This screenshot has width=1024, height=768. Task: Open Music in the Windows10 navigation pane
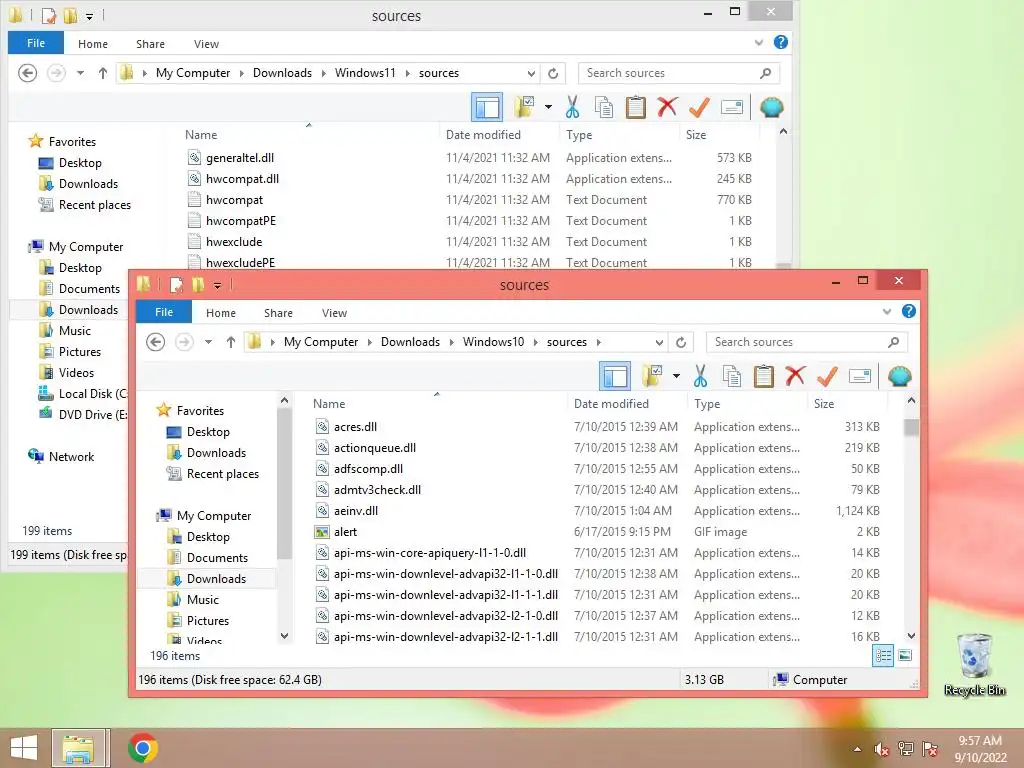[202, 600]
